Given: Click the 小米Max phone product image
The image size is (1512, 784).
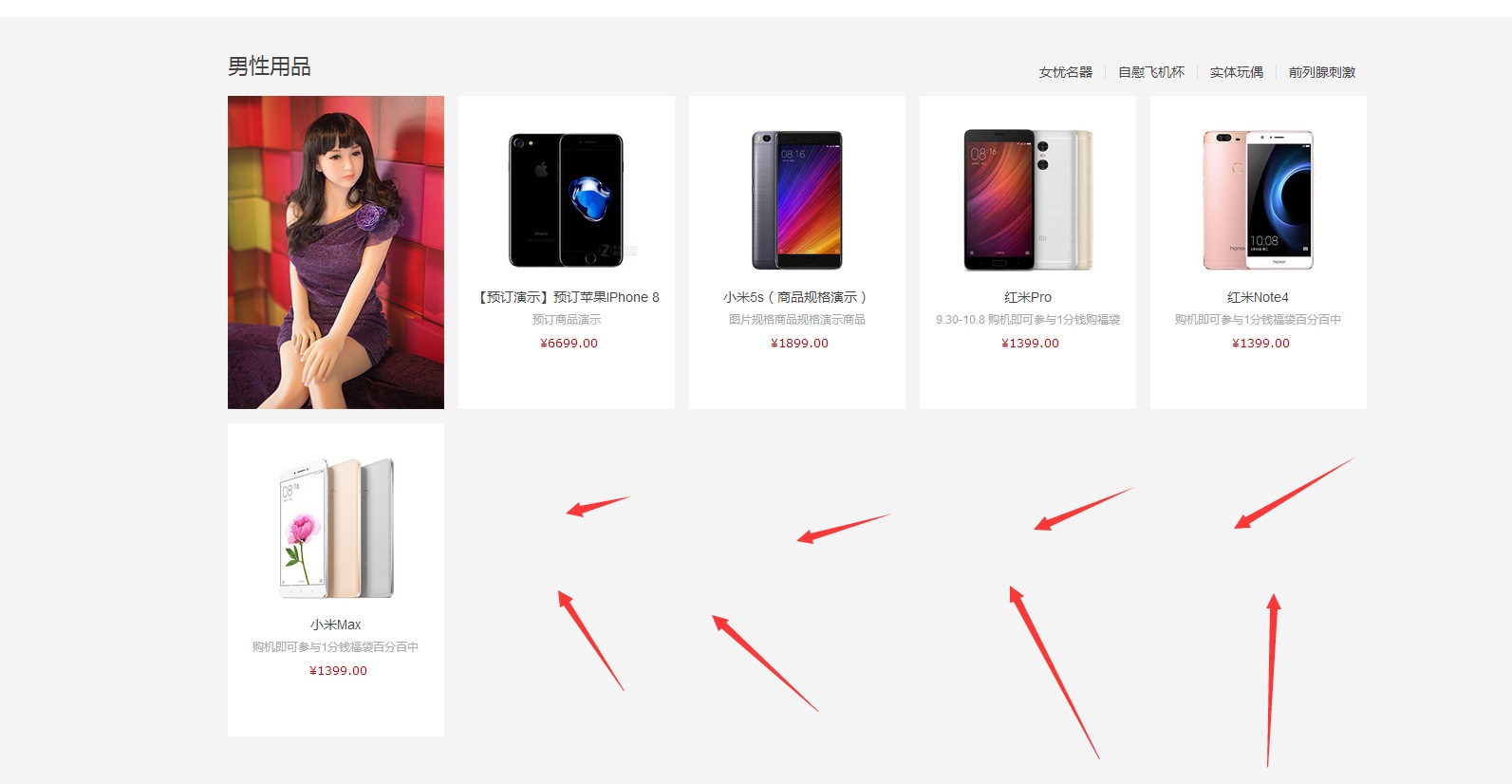Looking at the screenshot, I should (x=336, y=528).
